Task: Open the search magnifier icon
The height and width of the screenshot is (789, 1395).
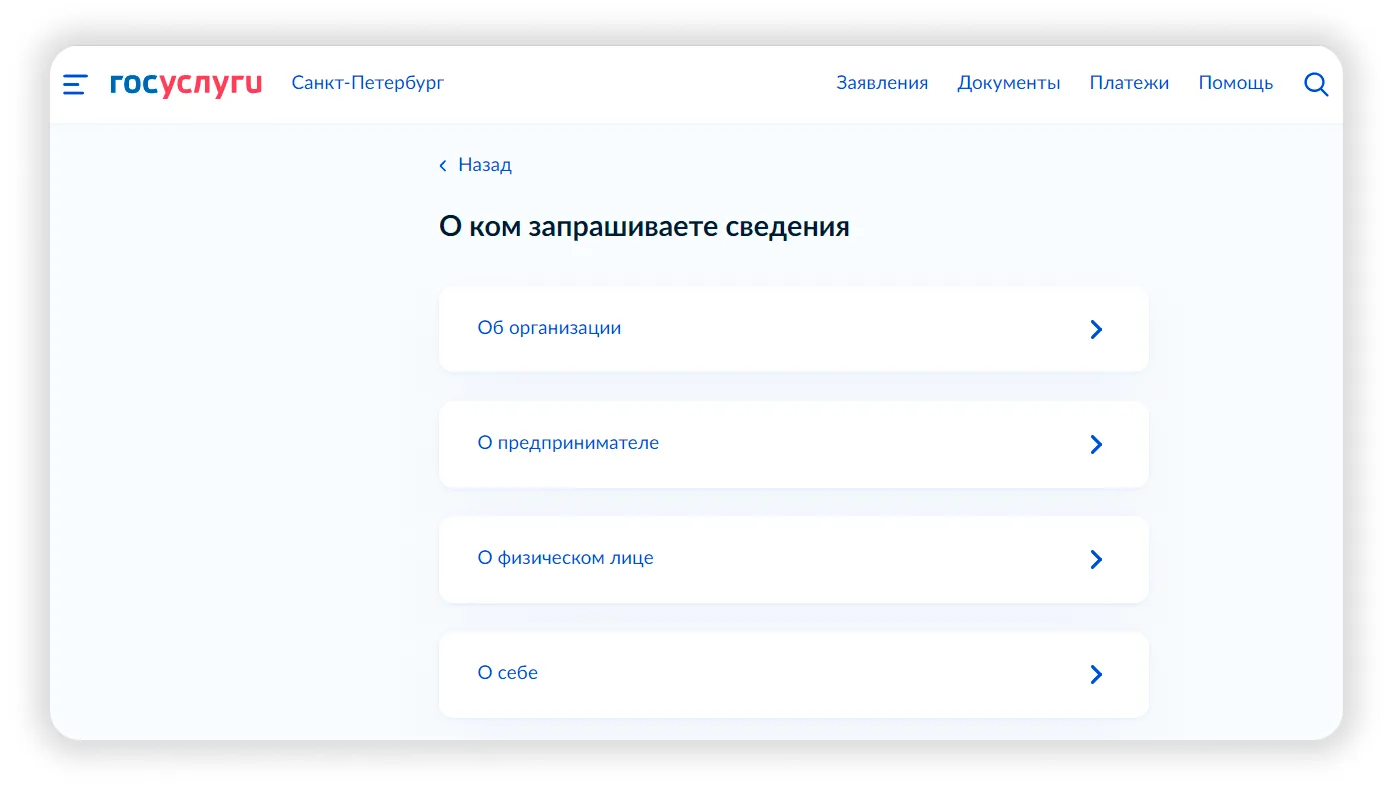Action: click(1316, 84)
